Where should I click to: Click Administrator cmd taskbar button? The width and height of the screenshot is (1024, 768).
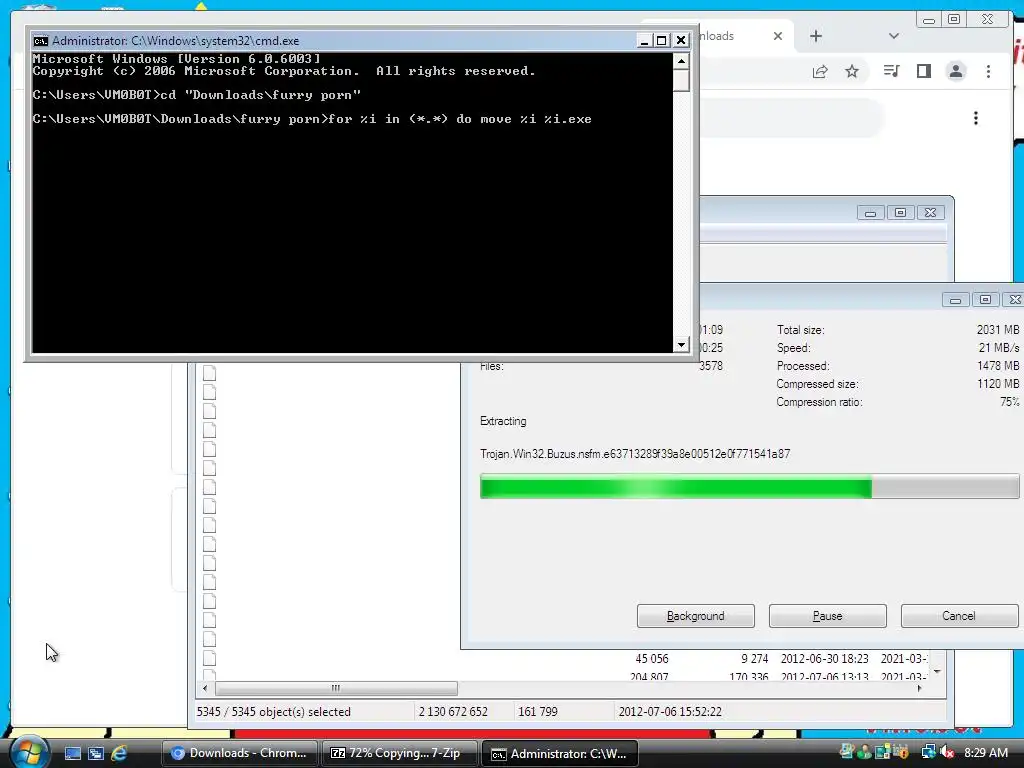(560, 754)
